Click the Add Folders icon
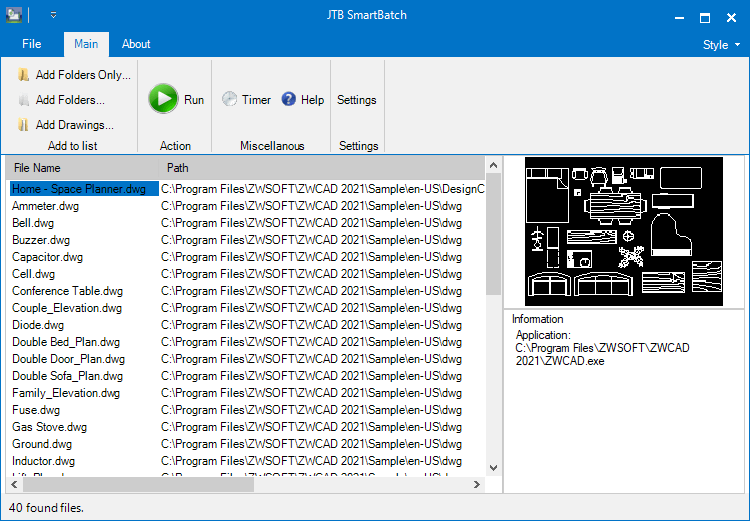This screenshot has height=521, width=750. (x=23, y=100)
